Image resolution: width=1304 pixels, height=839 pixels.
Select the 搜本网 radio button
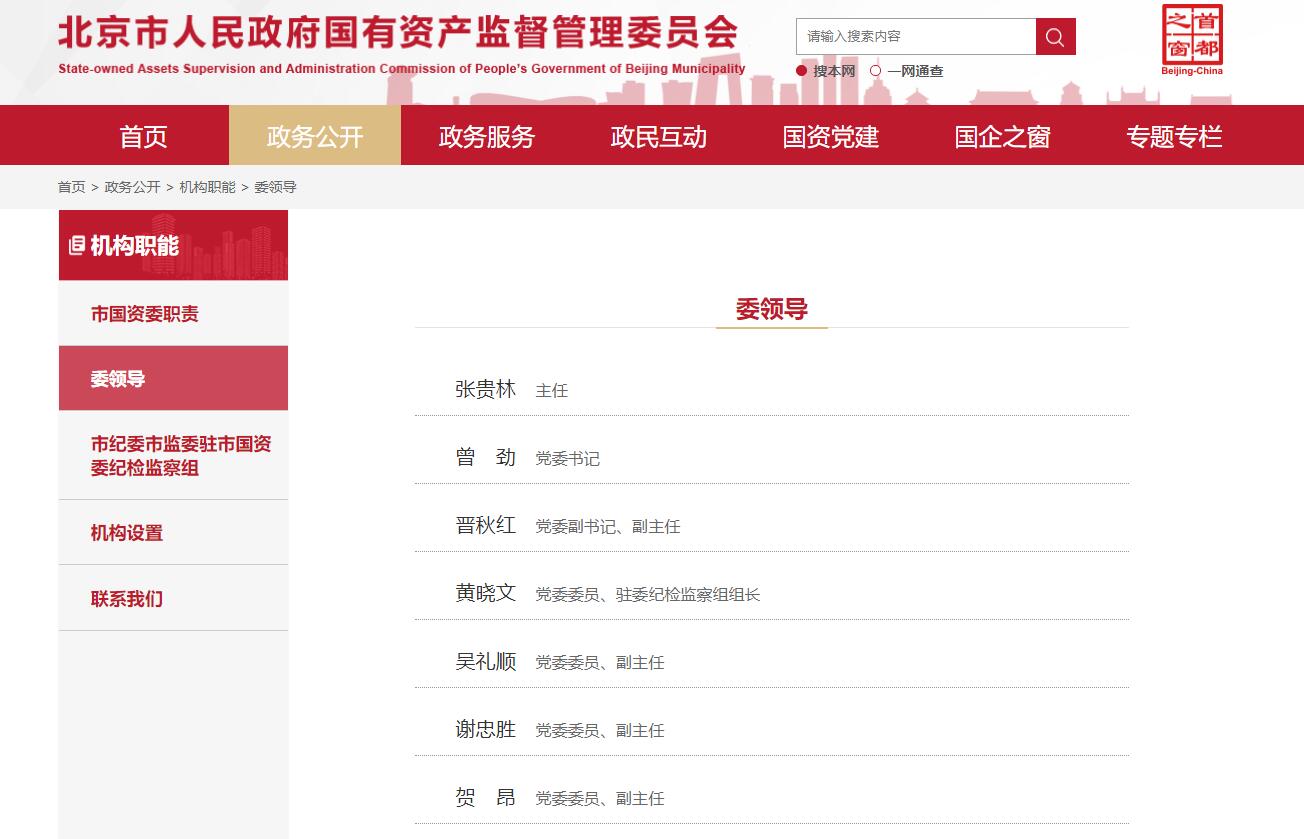click(801, 71)
